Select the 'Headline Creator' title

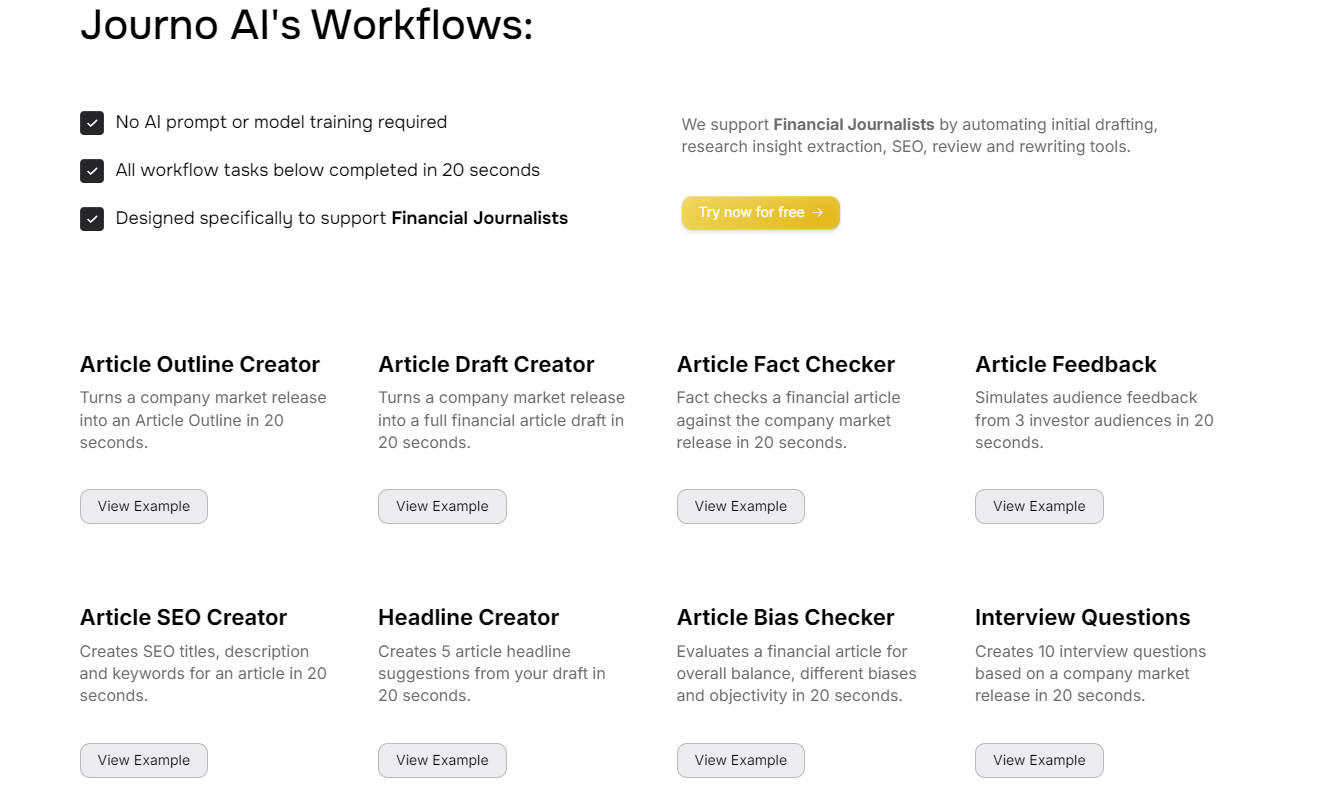(x=468, y=618)
